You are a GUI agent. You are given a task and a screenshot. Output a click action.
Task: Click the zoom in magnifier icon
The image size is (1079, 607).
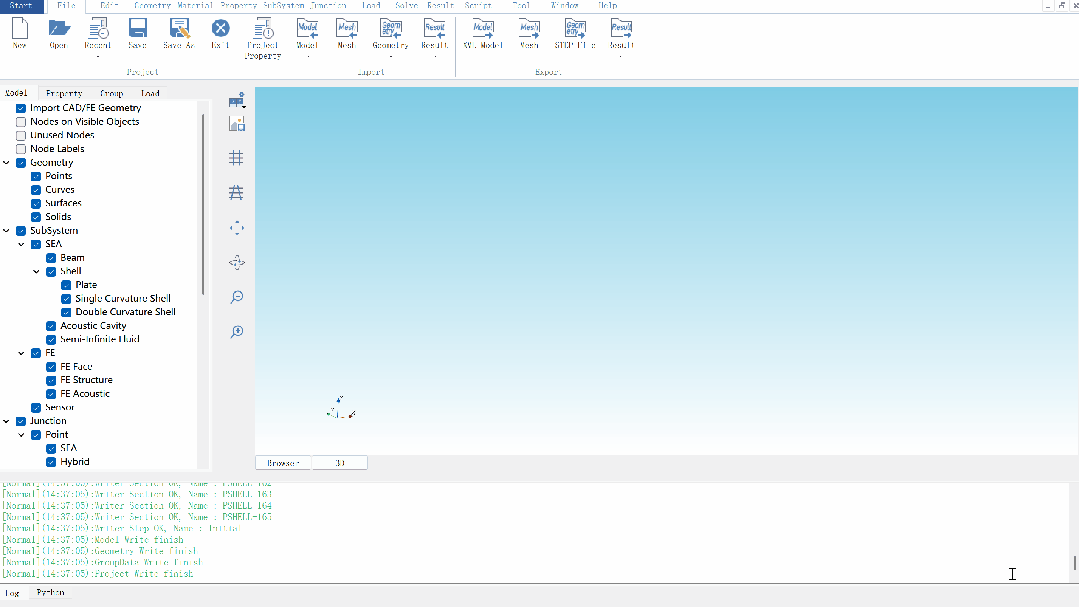[x=237, y=332]
